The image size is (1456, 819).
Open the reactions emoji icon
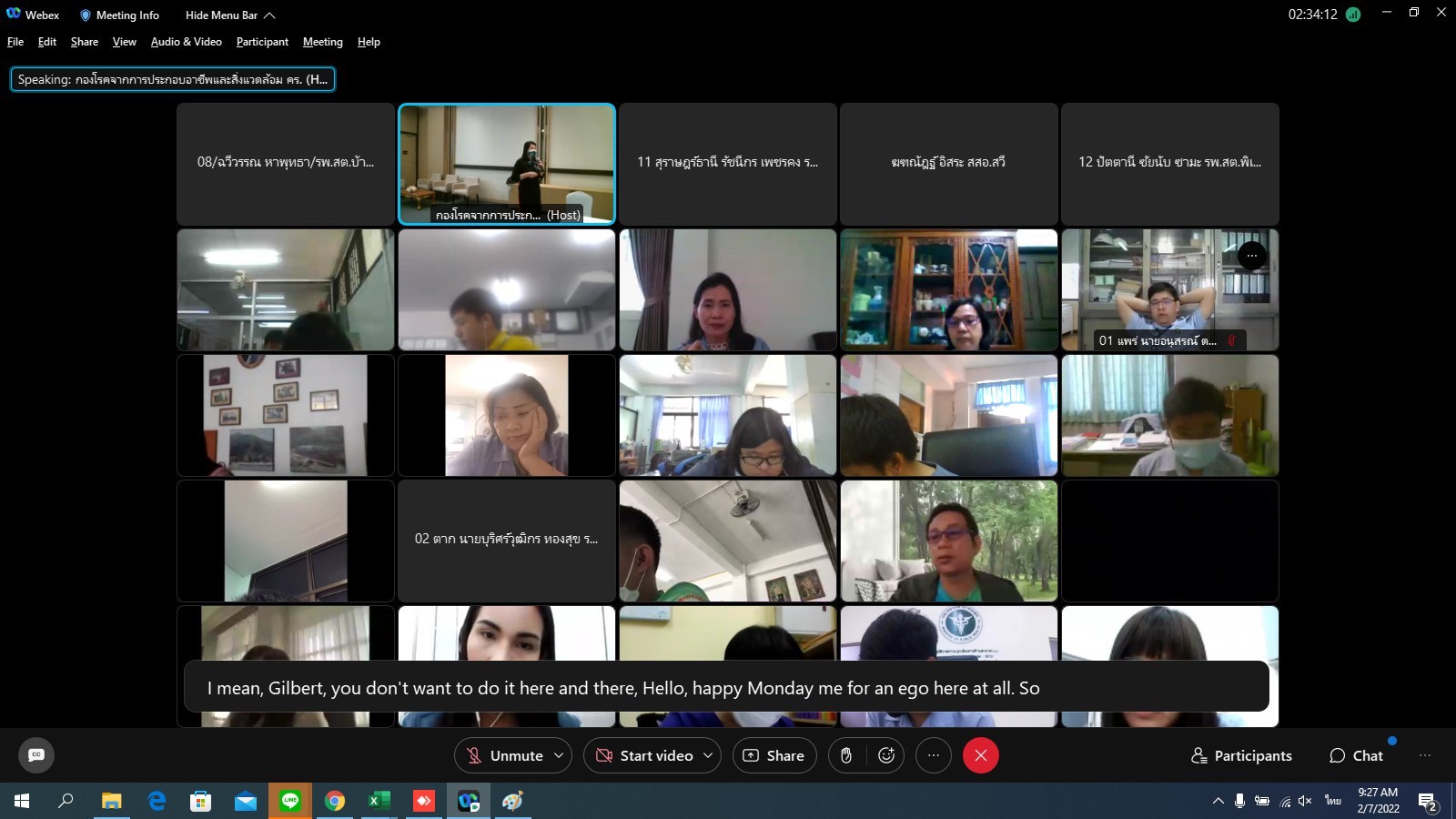click(x=886, y=755)
